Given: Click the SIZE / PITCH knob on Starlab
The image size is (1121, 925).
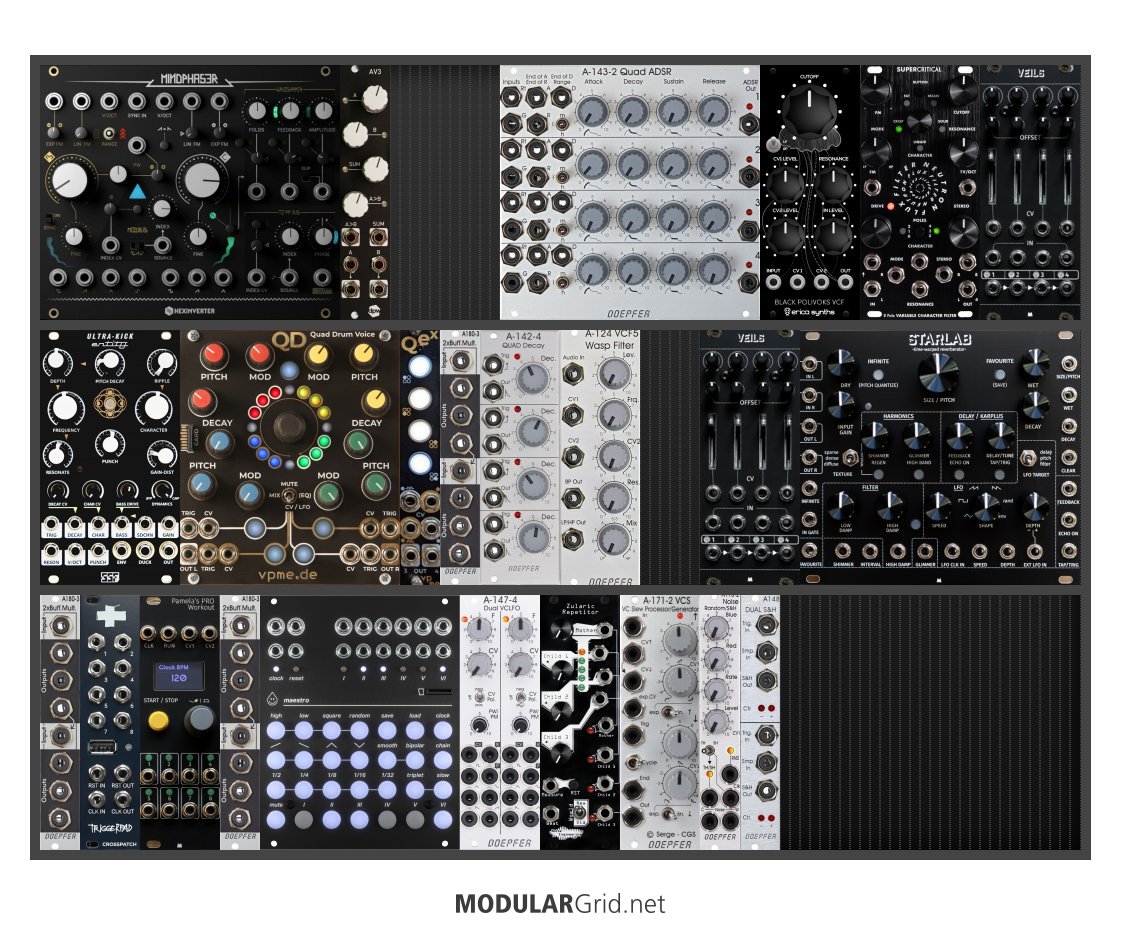Looking at the screenshot, I should 938,372.
